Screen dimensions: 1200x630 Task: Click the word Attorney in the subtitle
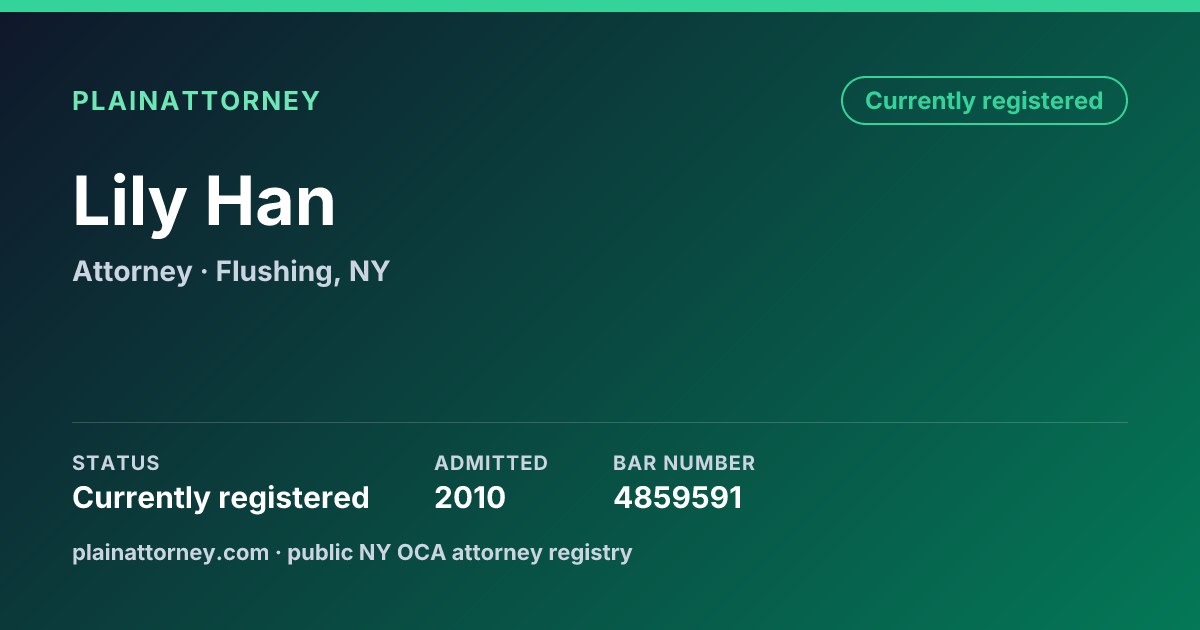click(132, 271)
